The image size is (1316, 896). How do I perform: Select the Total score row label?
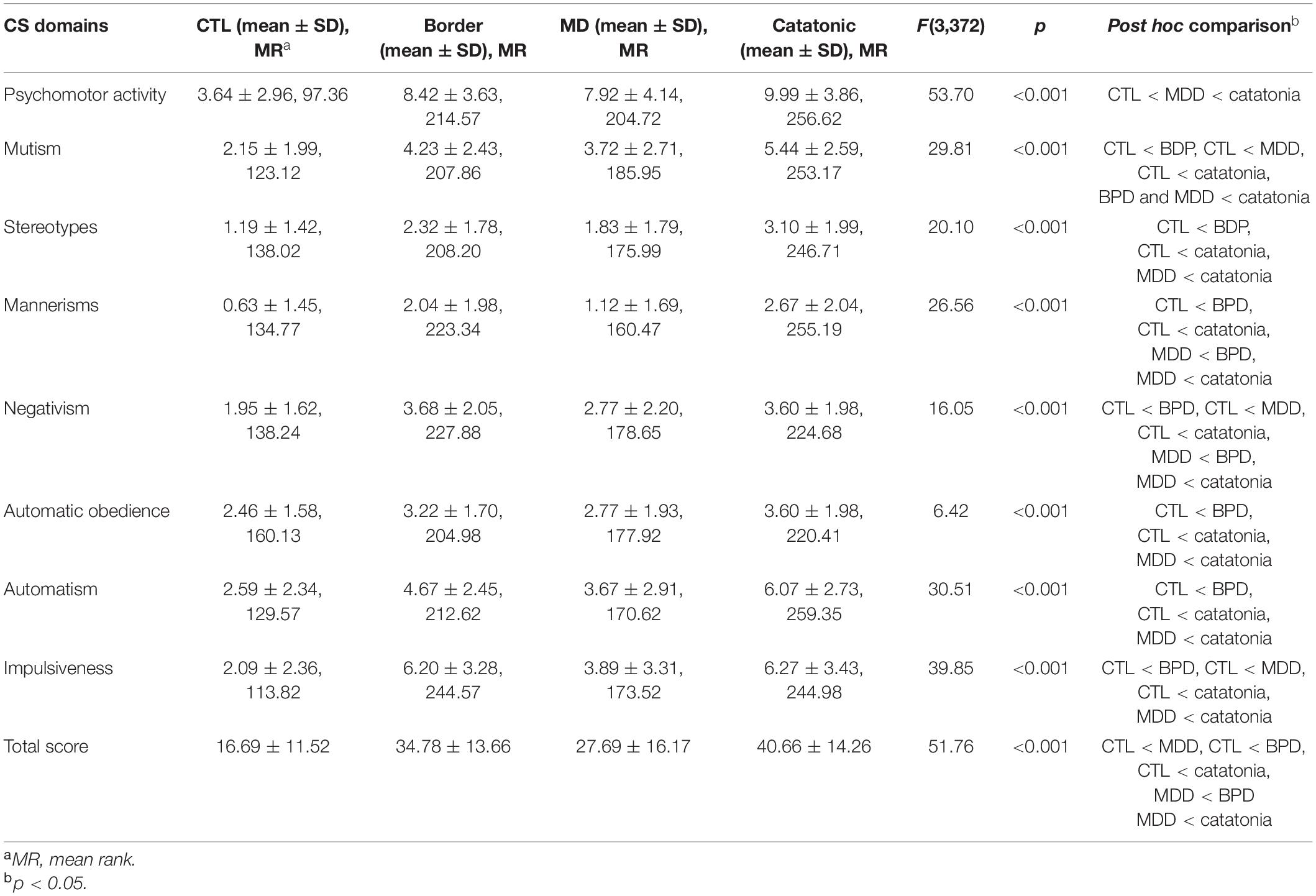tap(46, 747)
